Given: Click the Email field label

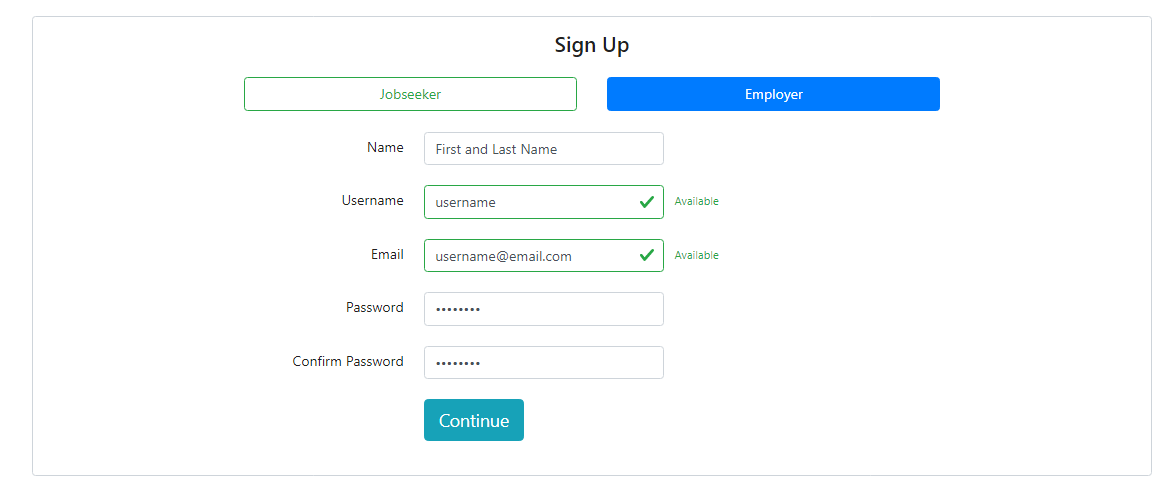Looking at the screenshot, I should [x=387, y=254].
